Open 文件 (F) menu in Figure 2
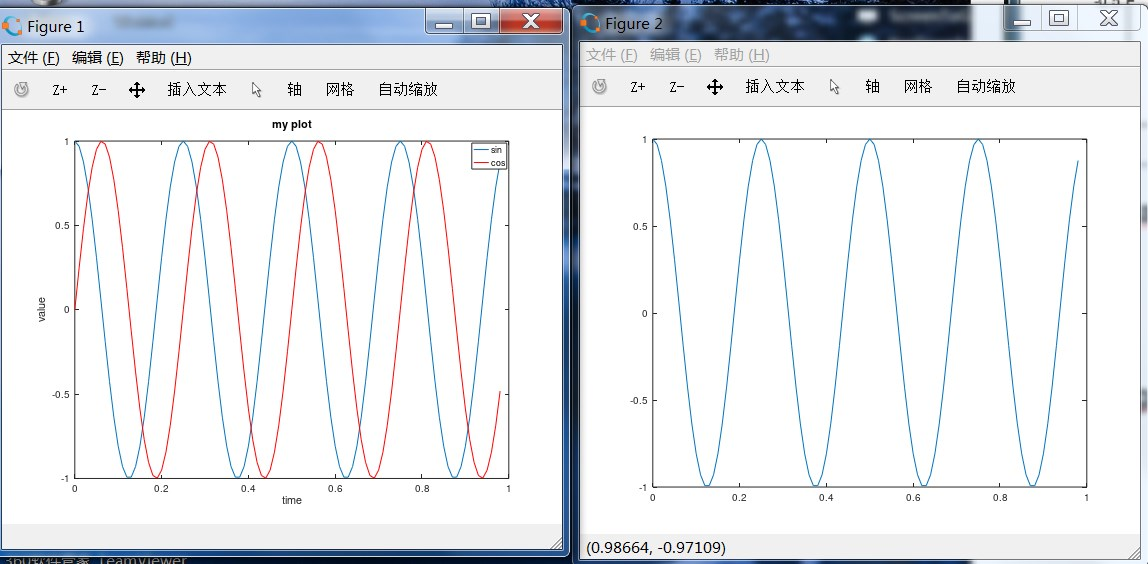The height and width of the screenshot is (564, 1148). point(612,55)
